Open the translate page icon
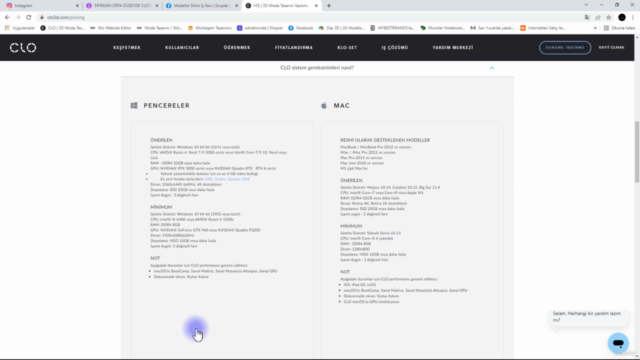 pos(587,18)
